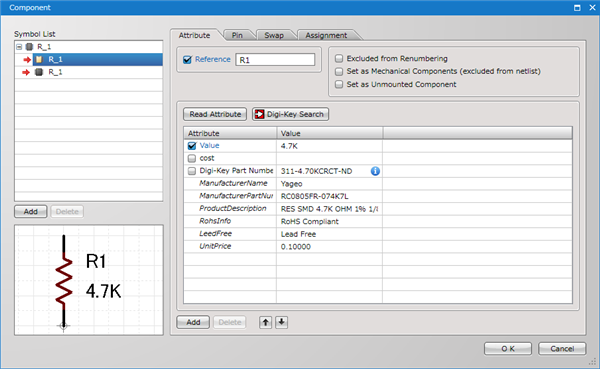Click Delete under the Symbol List

tap(67, 212)
